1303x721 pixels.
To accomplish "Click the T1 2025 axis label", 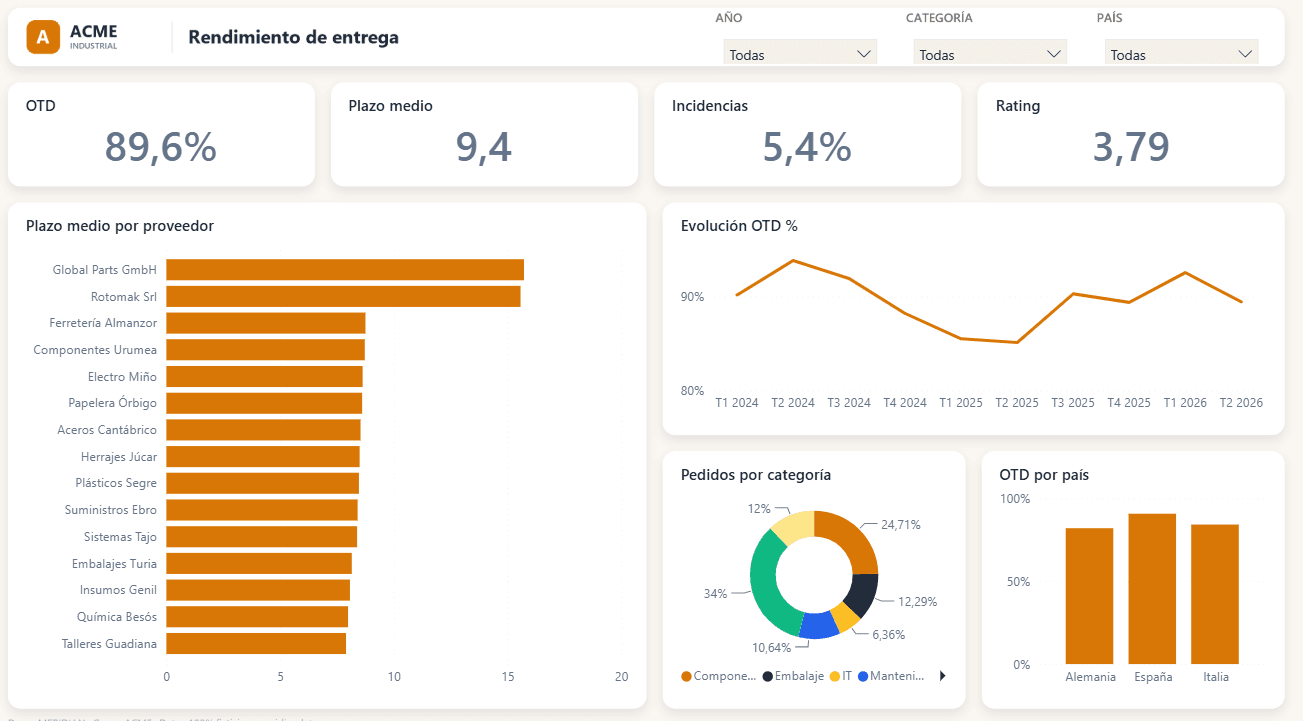I will click(x=961, y=403).
